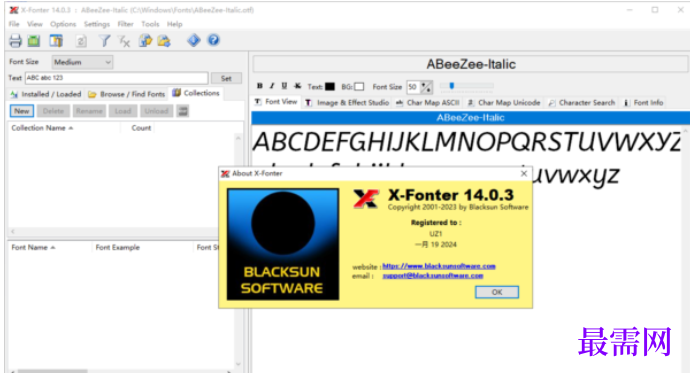Click the refresh document toolbar icon

81,41
